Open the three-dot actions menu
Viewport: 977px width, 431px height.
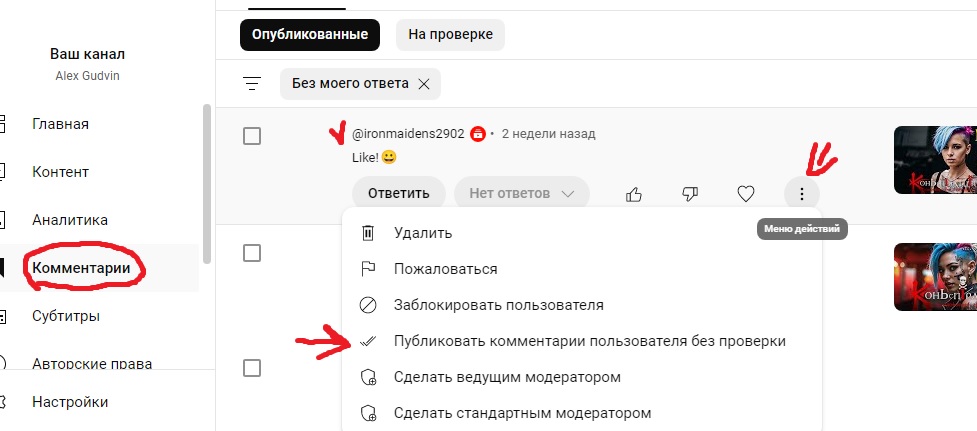[x=802, y=194]
